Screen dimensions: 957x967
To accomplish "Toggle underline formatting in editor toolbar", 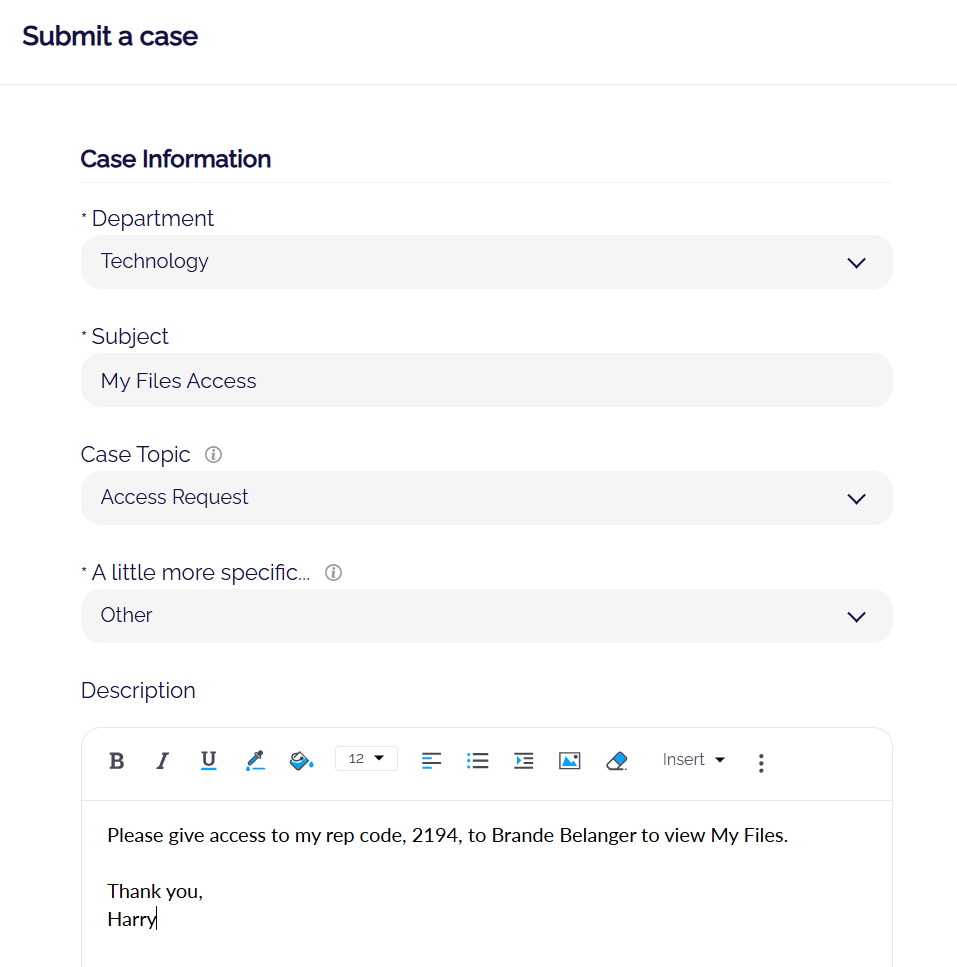I will coord(208,761).
